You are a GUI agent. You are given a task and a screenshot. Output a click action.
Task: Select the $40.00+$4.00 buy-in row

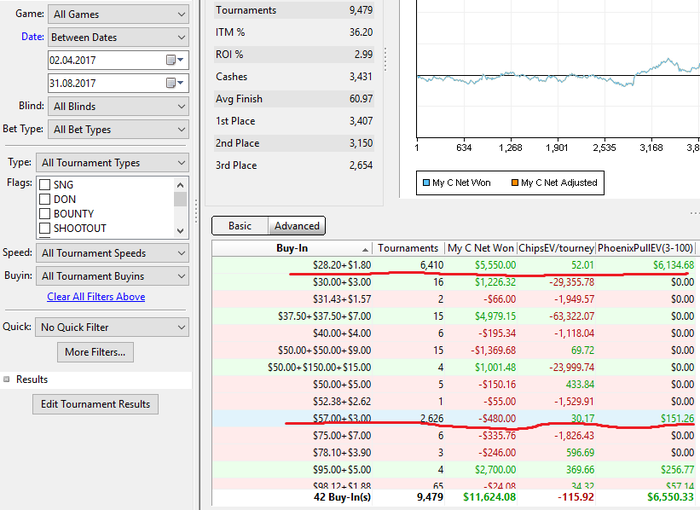coord(454,333)
